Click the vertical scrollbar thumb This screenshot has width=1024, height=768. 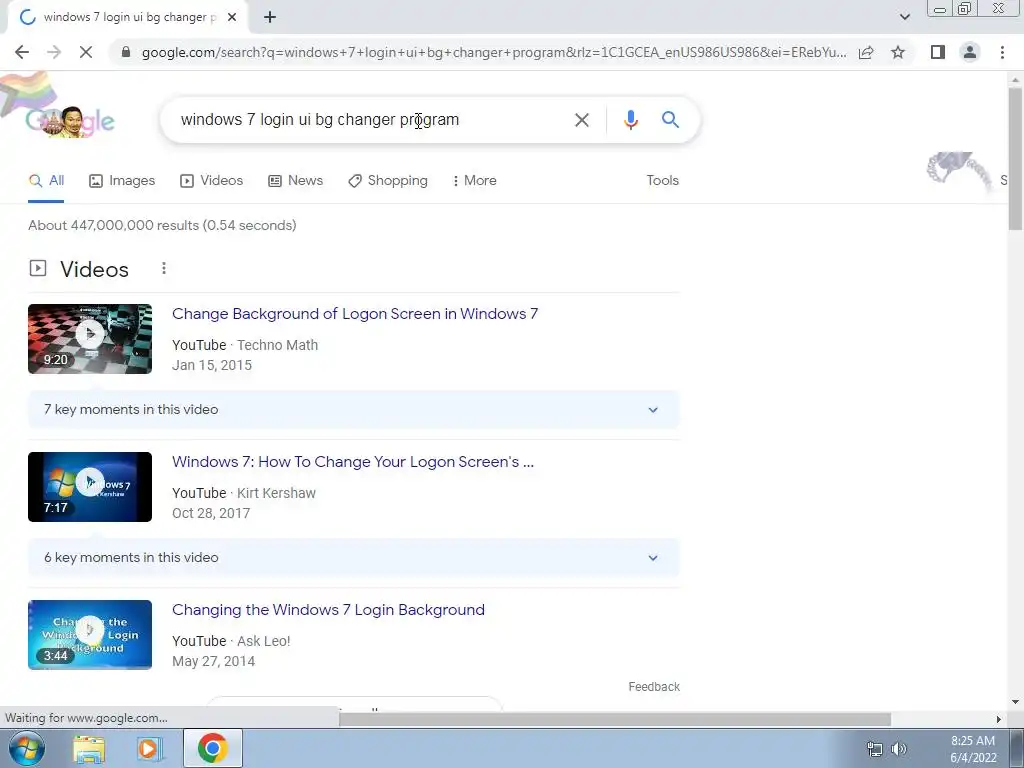coord(1015,159)
